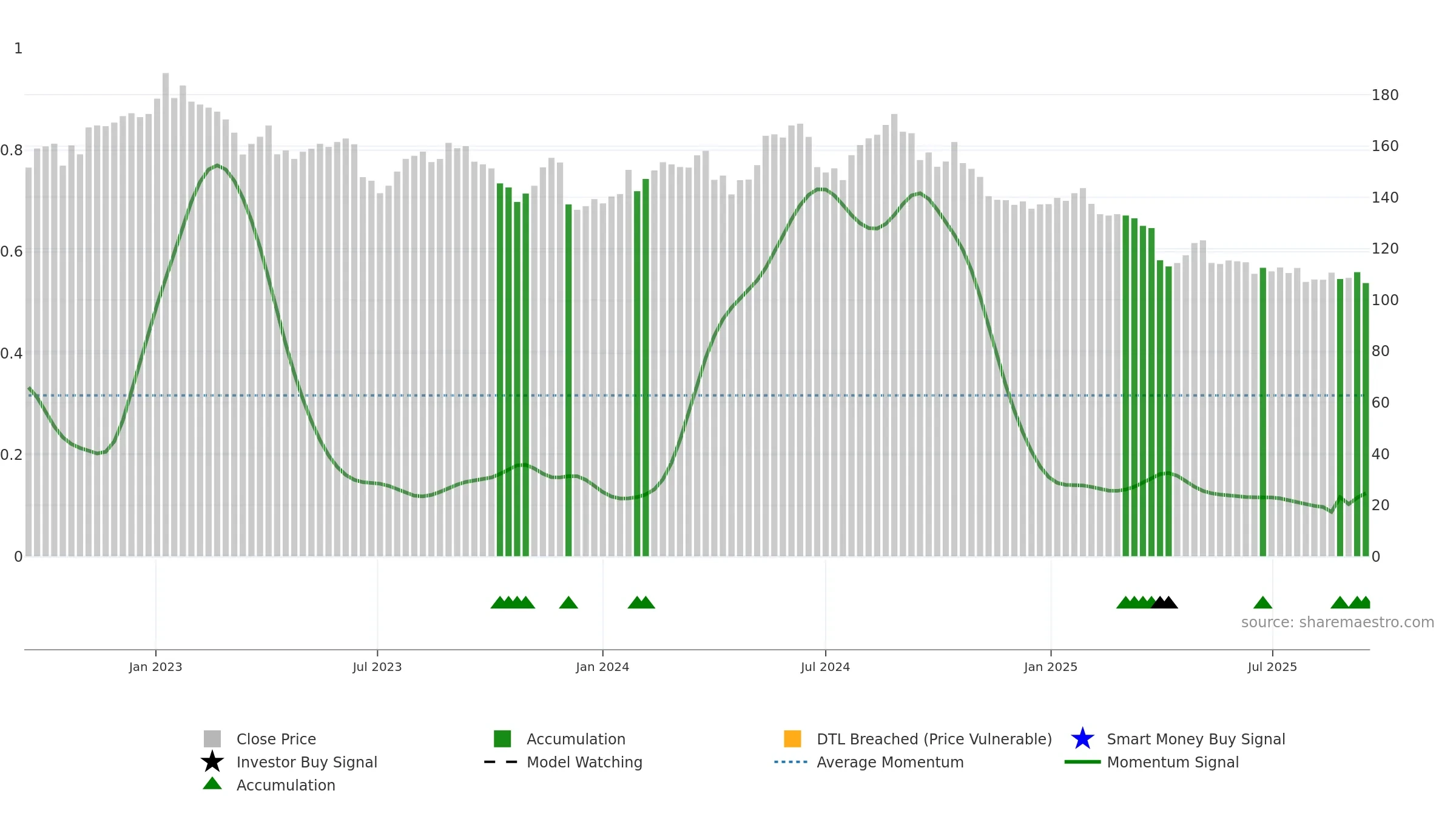
Task: Click the gray Close Price legend swatch
Action: pos(212,739)
